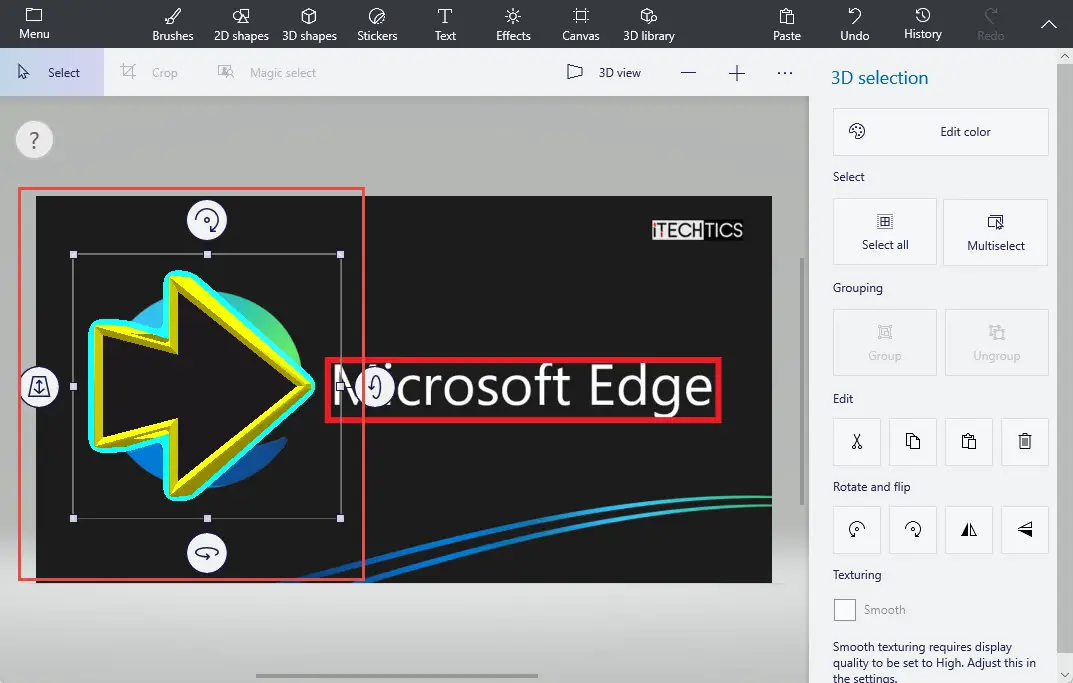Click the Z-position depth handle on left
The height and width of the screenshot is (683, 1073).
point(39,387)
